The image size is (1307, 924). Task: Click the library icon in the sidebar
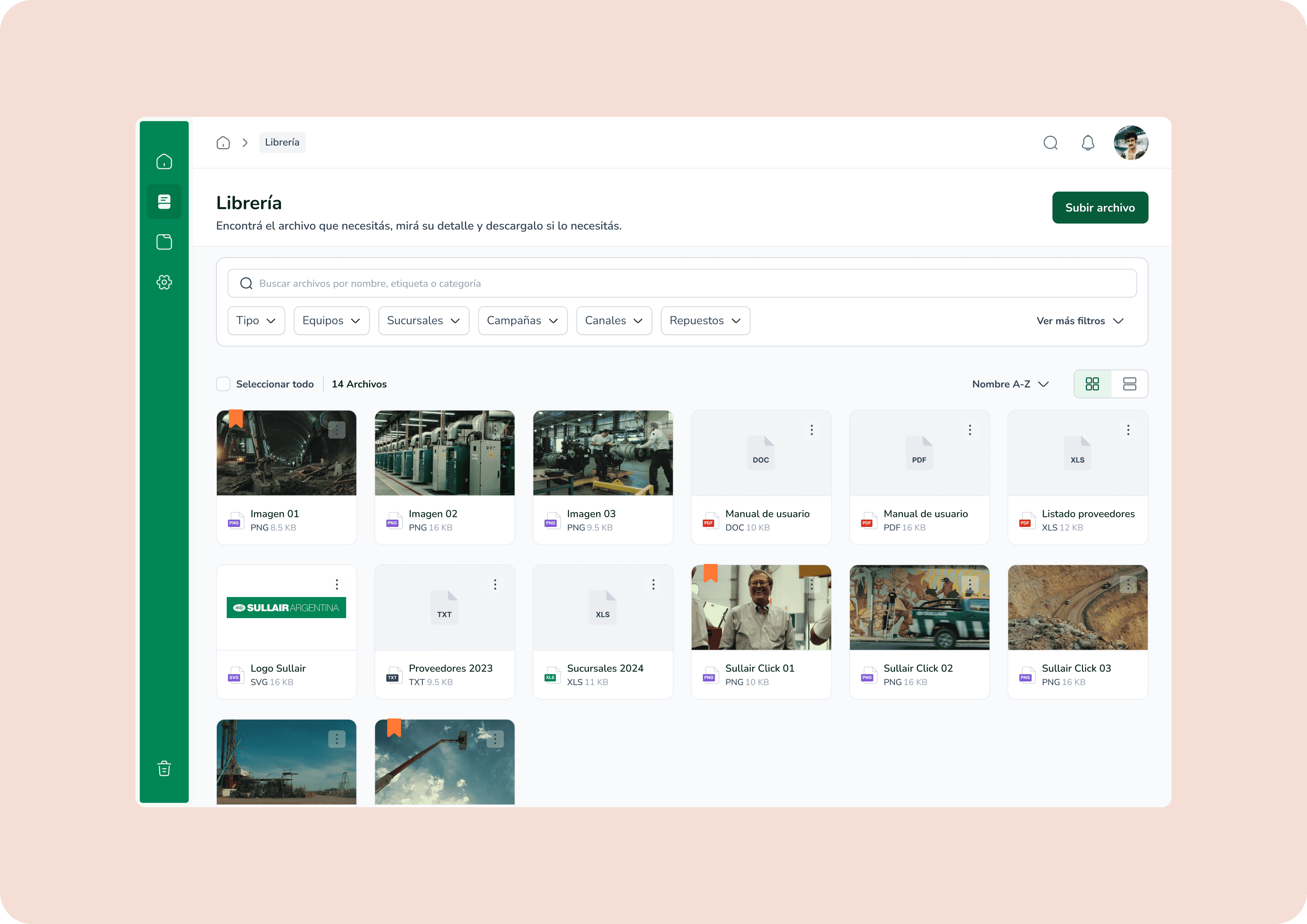click(x=164, y=202)
